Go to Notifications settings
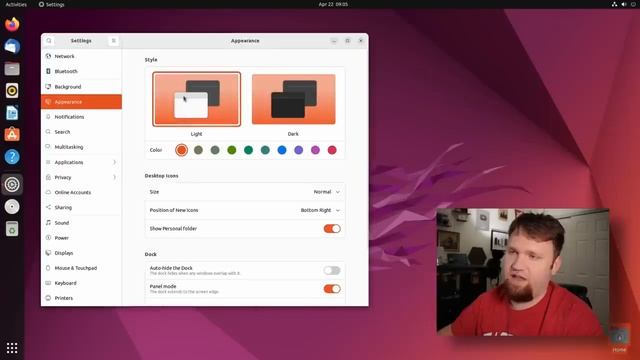Viewport: 640px width, 360px height. (81, 117)
